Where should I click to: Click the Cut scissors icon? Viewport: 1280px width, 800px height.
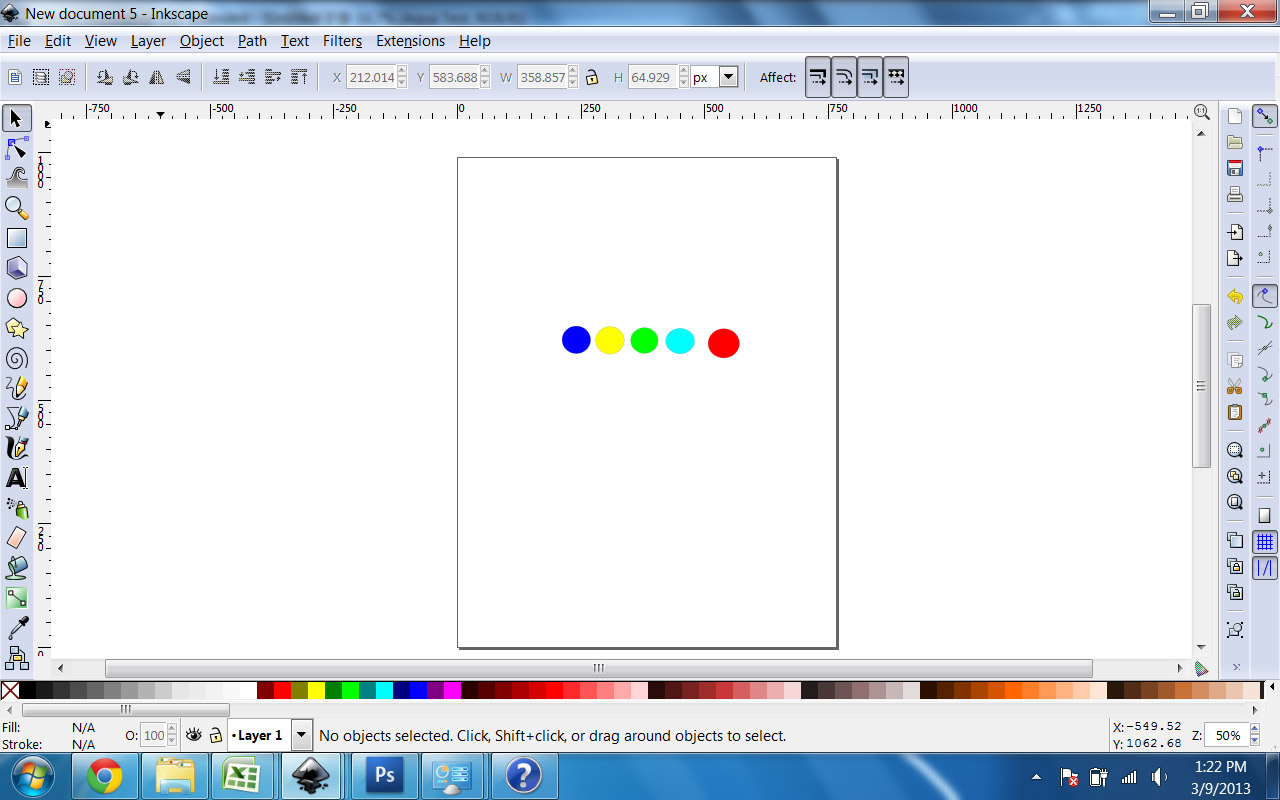(x=1235, y=386)
